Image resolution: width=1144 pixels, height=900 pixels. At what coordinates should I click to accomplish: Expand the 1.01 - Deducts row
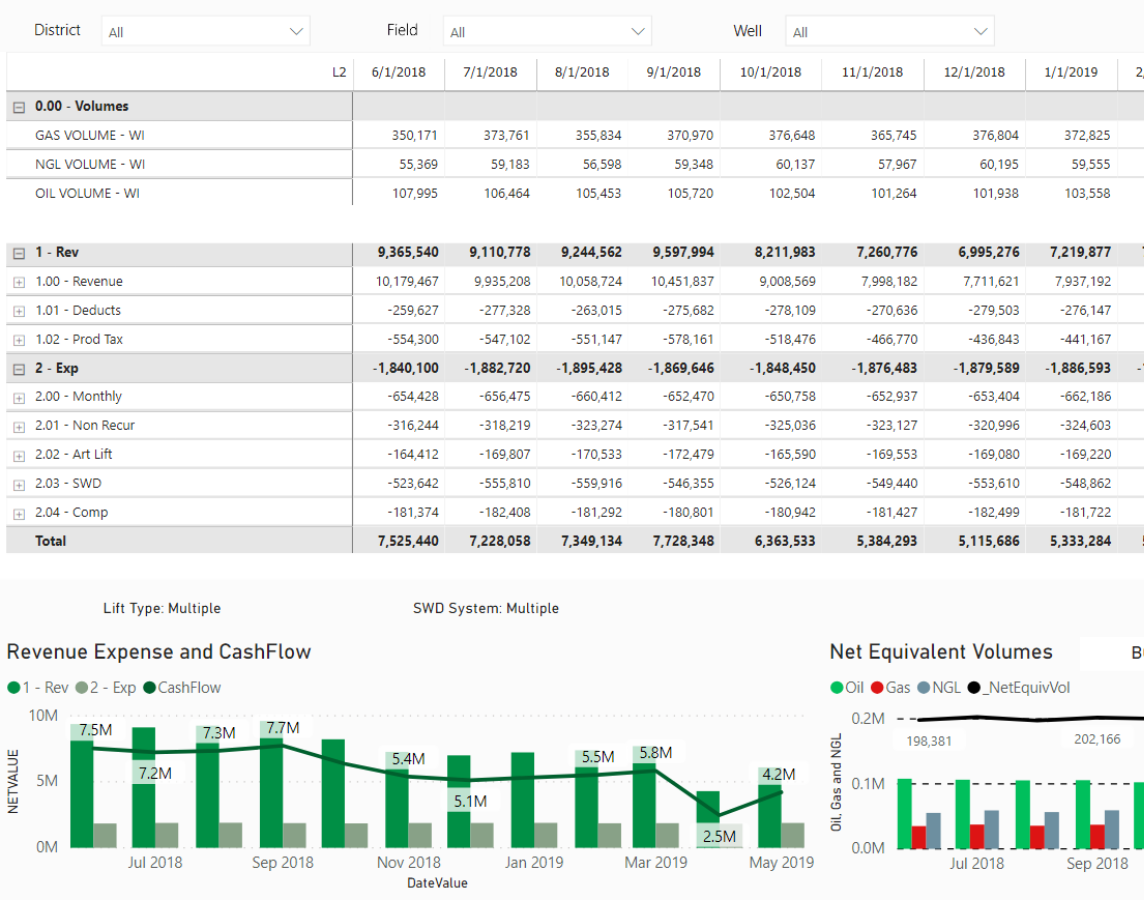tap(19, 312)
